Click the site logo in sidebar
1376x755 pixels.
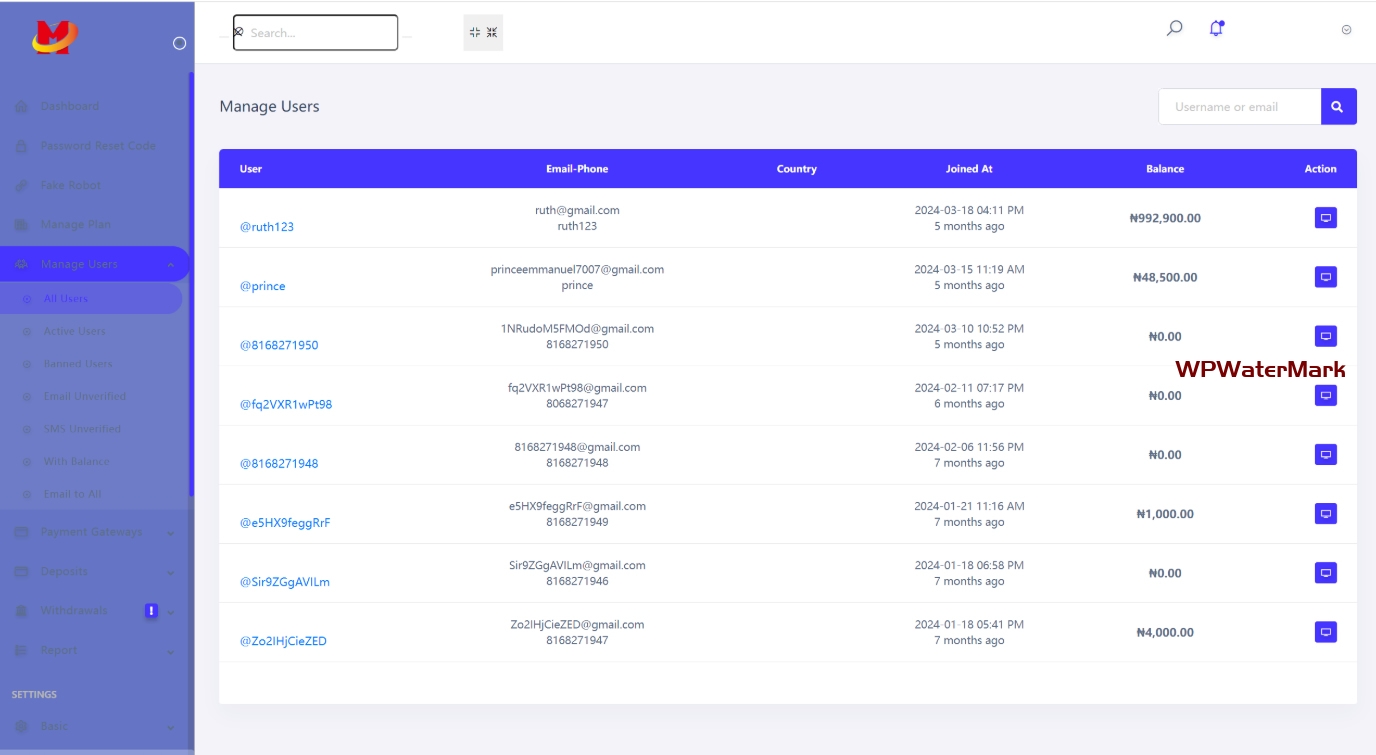tap(55, 38)
